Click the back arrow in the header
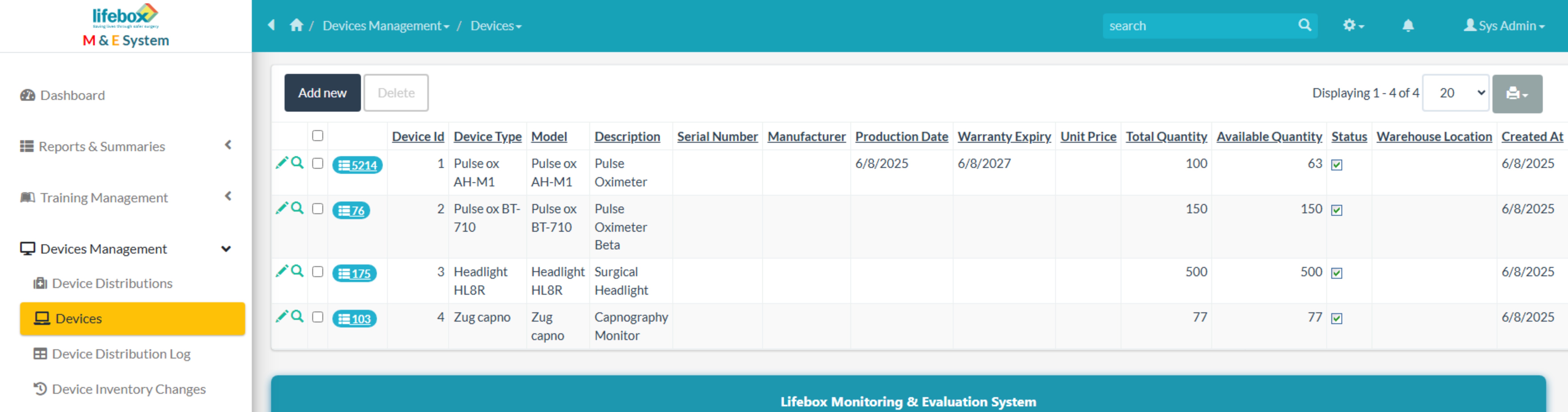 click(271, 25)
